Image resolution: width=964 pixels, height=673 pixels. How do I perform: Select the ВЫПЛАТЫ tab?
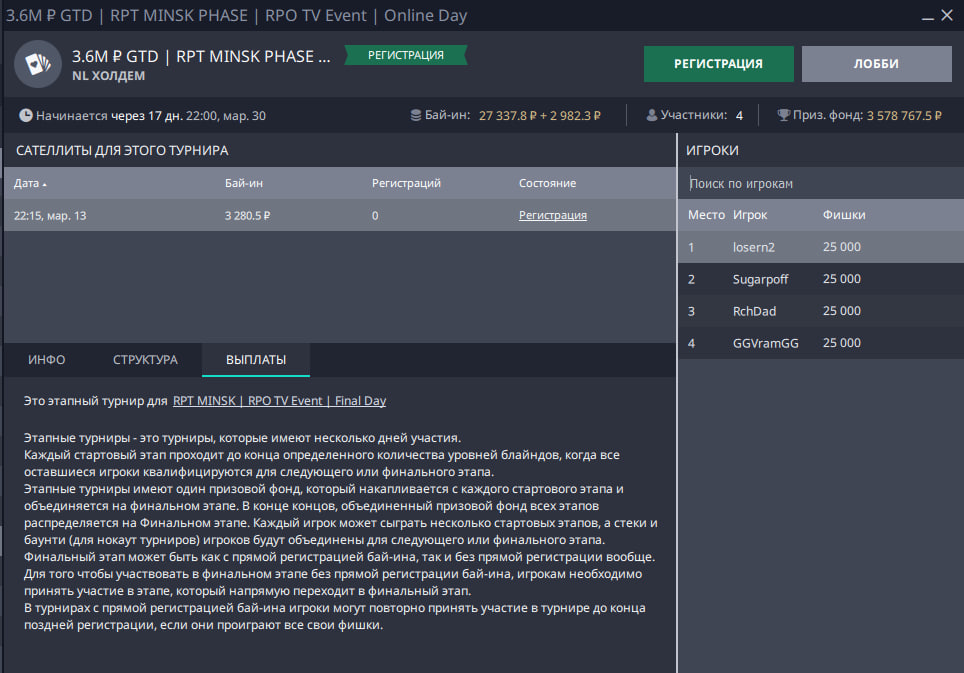click(255, 360)
